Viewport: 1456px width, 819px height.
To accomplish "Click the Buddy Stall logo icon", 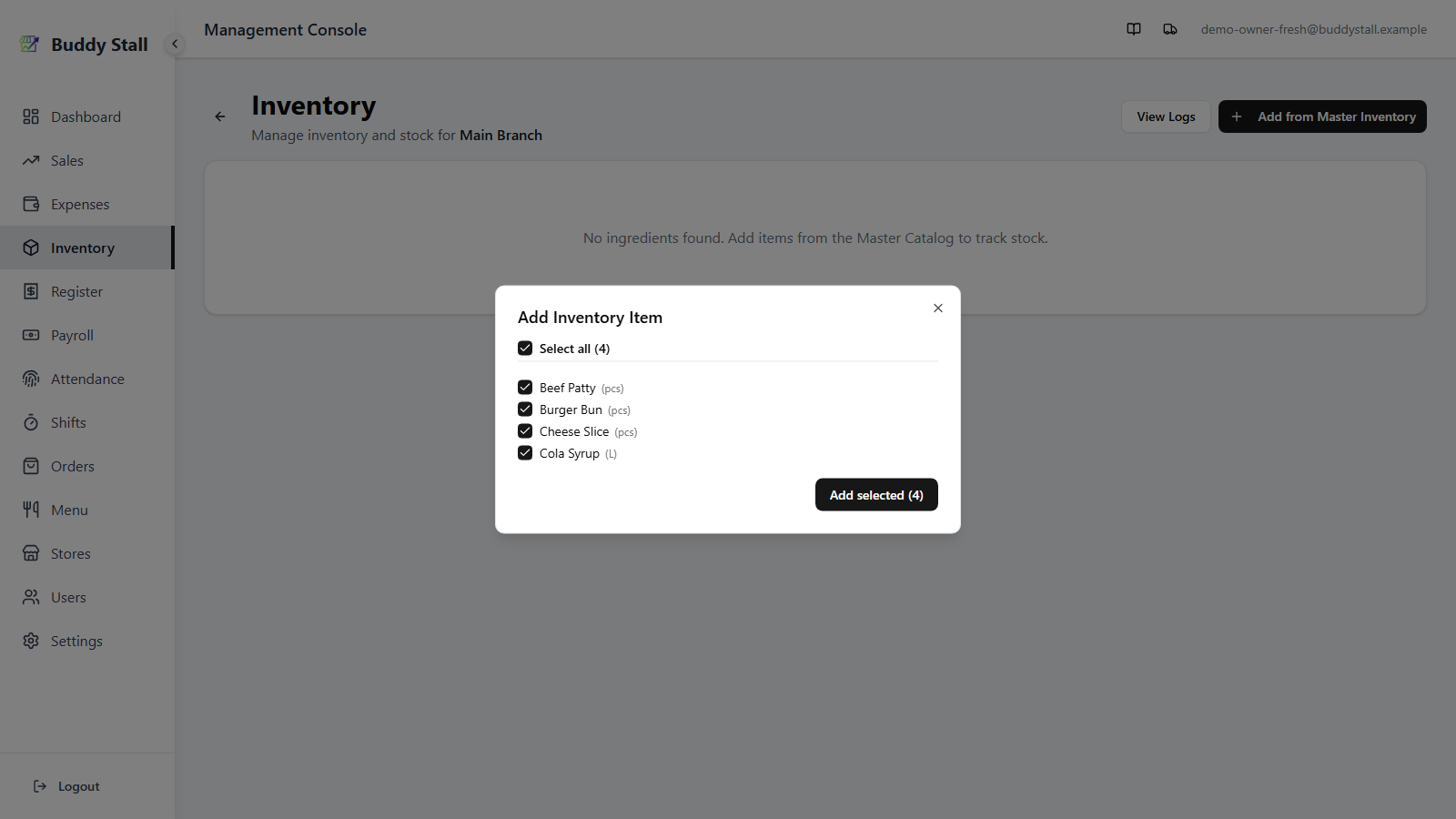I will tap(30, 44).
